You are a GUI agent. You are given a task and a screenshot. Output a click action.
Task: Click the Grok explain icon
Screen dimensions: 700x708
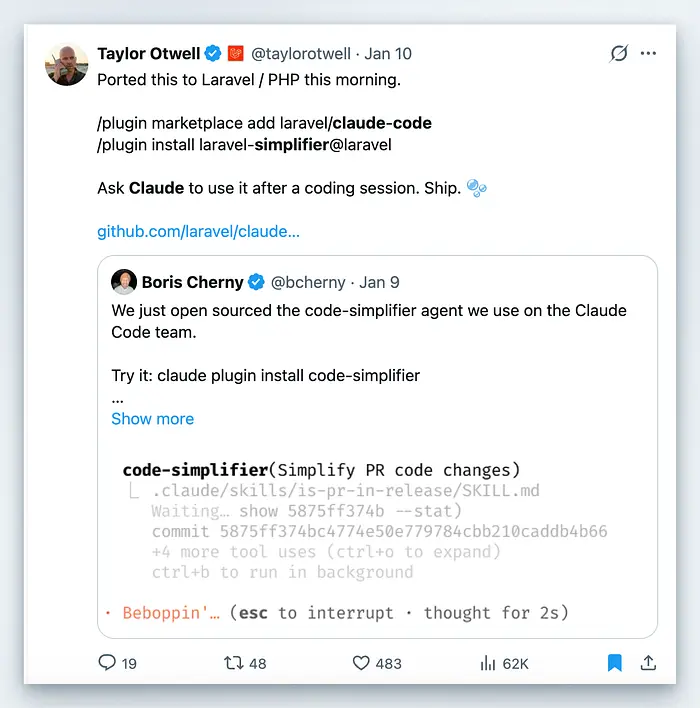[x=619, y=53]
